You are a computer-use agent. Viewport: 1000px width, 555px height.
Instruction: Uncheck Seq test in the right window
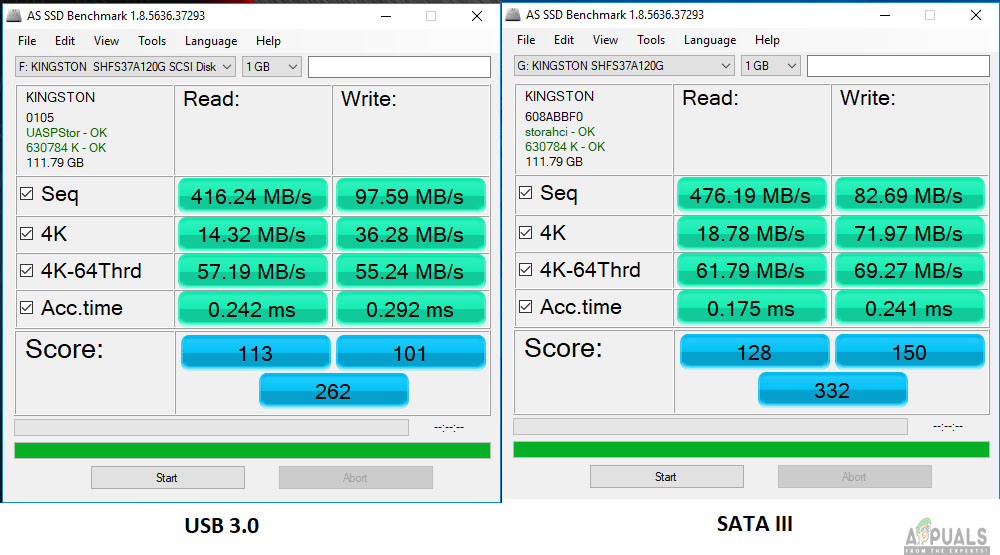(x=526, y=192)
